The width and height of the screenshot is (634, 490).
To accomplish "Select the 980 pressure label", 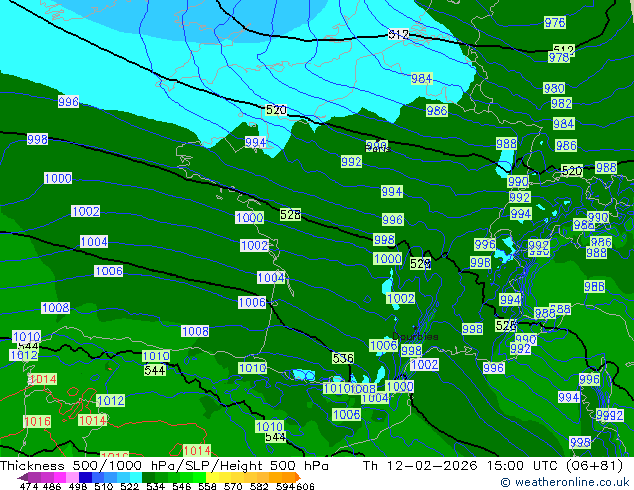I will coord(554,88).
